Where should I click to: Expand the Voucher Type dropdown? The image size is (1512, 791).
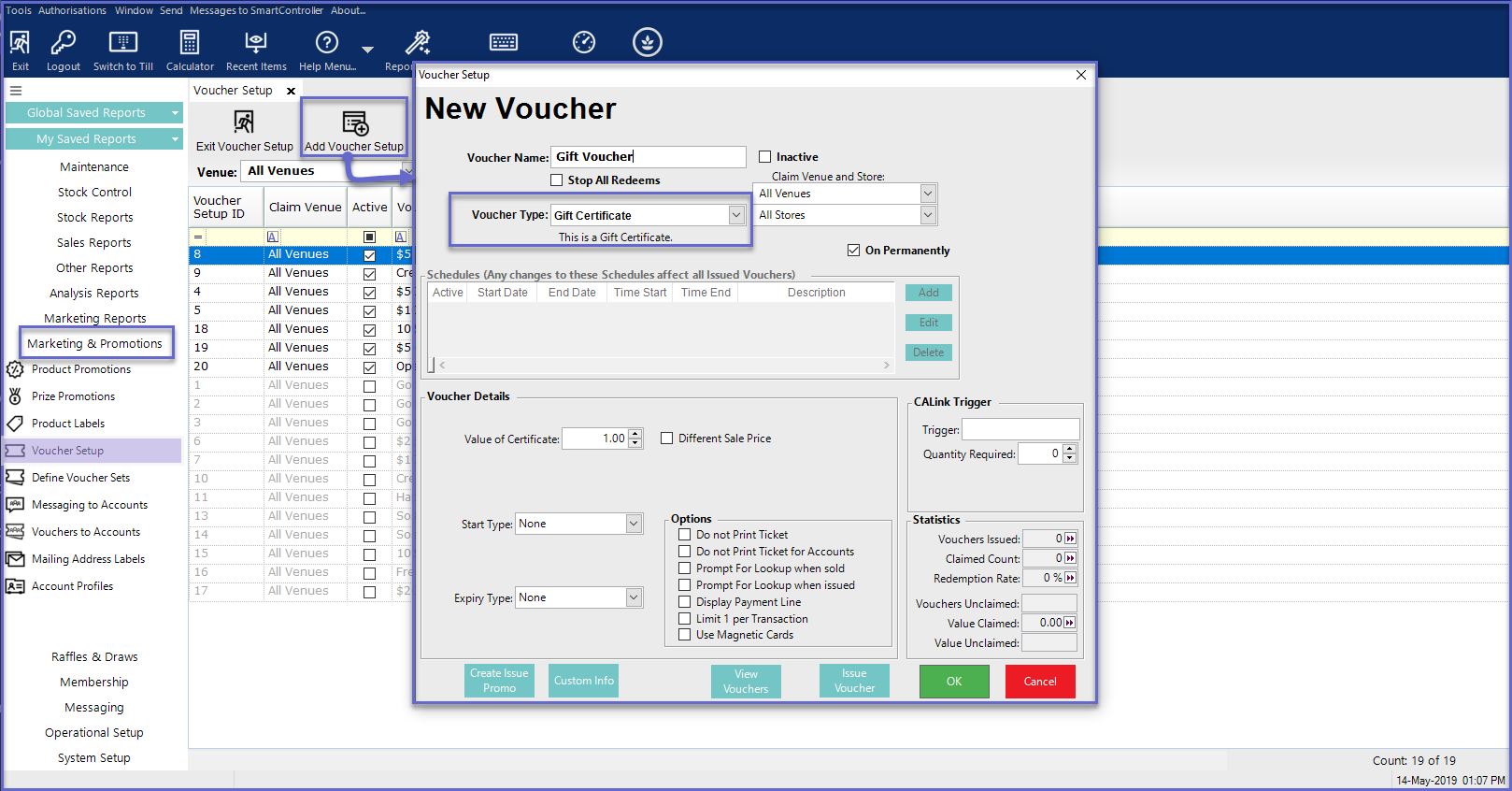pyautogui.click(x=736, y=215)
